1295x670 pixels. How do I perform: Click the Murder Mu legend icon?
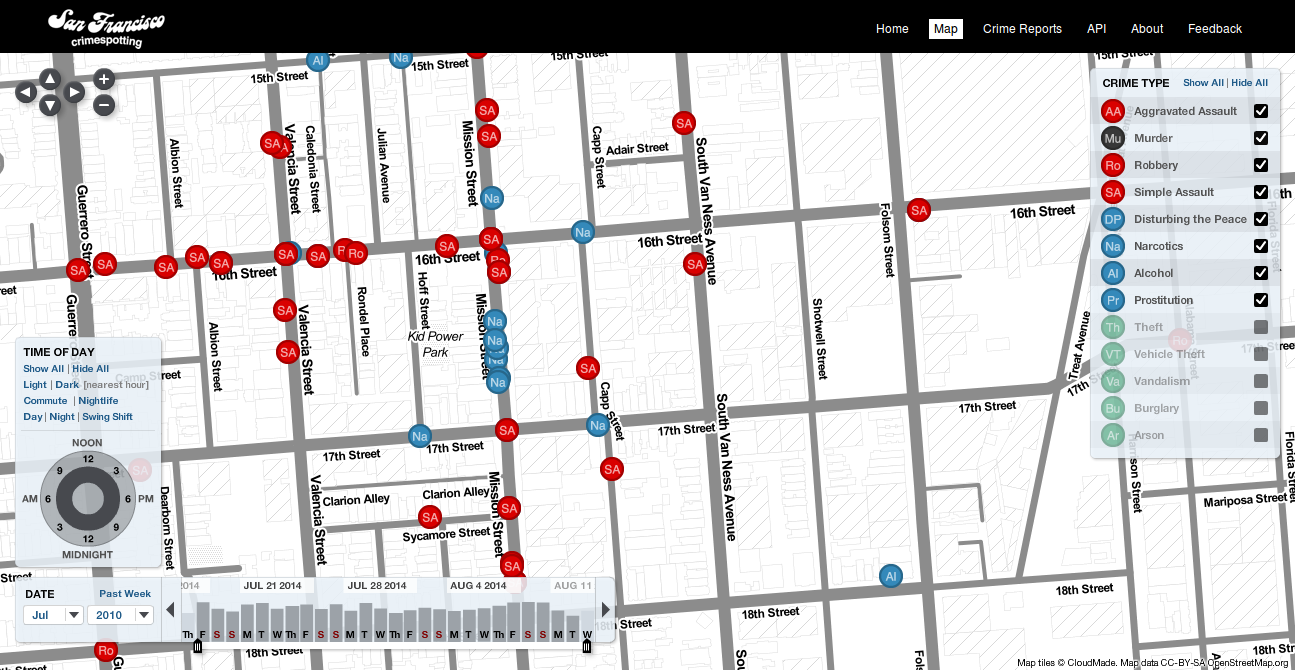[x=1113, y=138]
